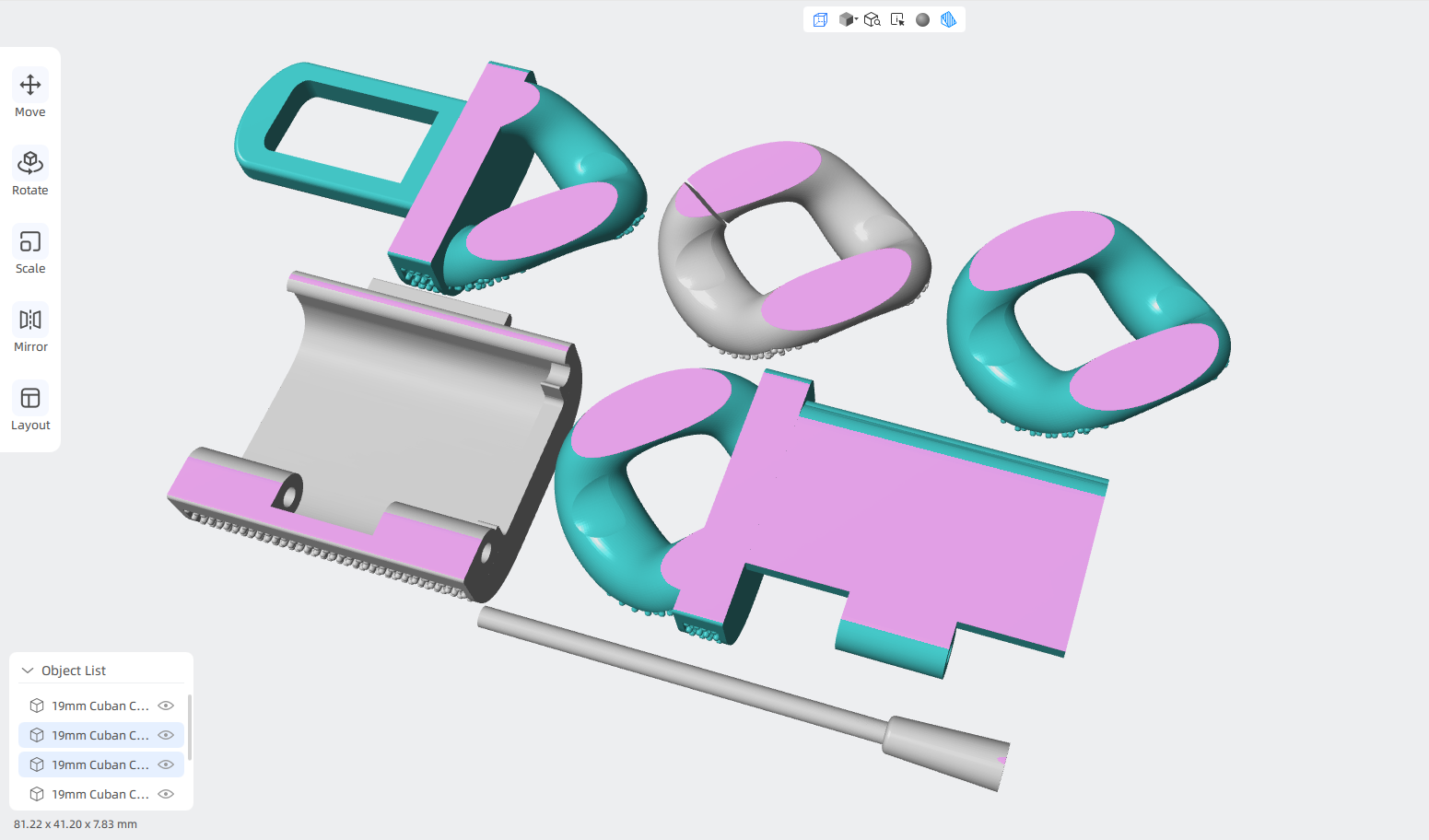
Task: Toggle eye icon on first highlighted row
Action: 166,735
